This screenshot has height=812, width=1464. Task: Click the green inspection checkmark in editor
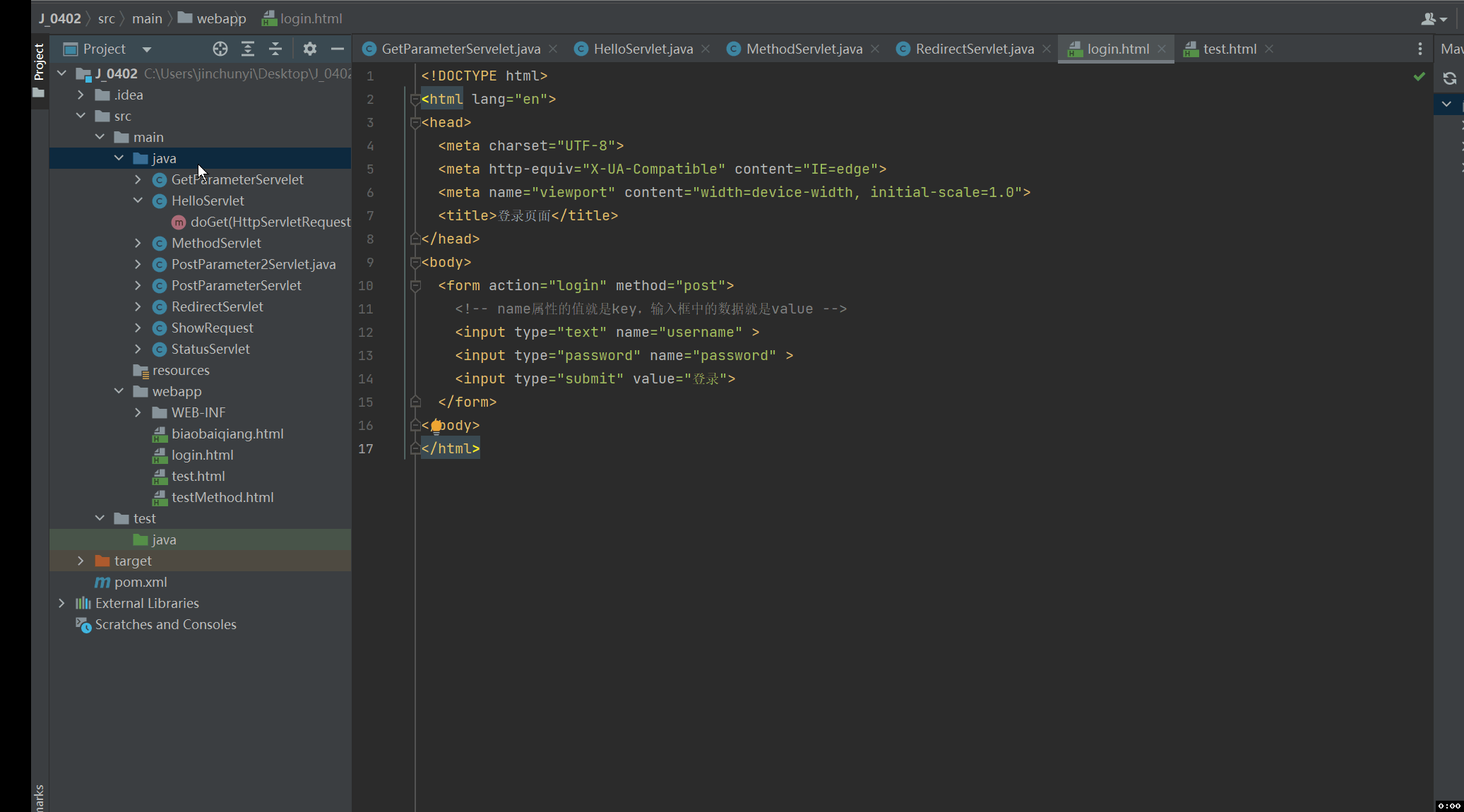coord(1419,76)
